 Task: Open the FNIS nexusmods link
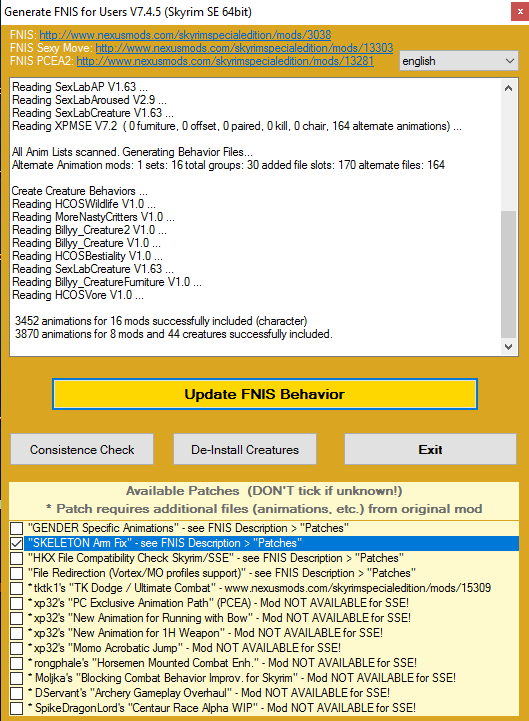(x=185, y=35)
